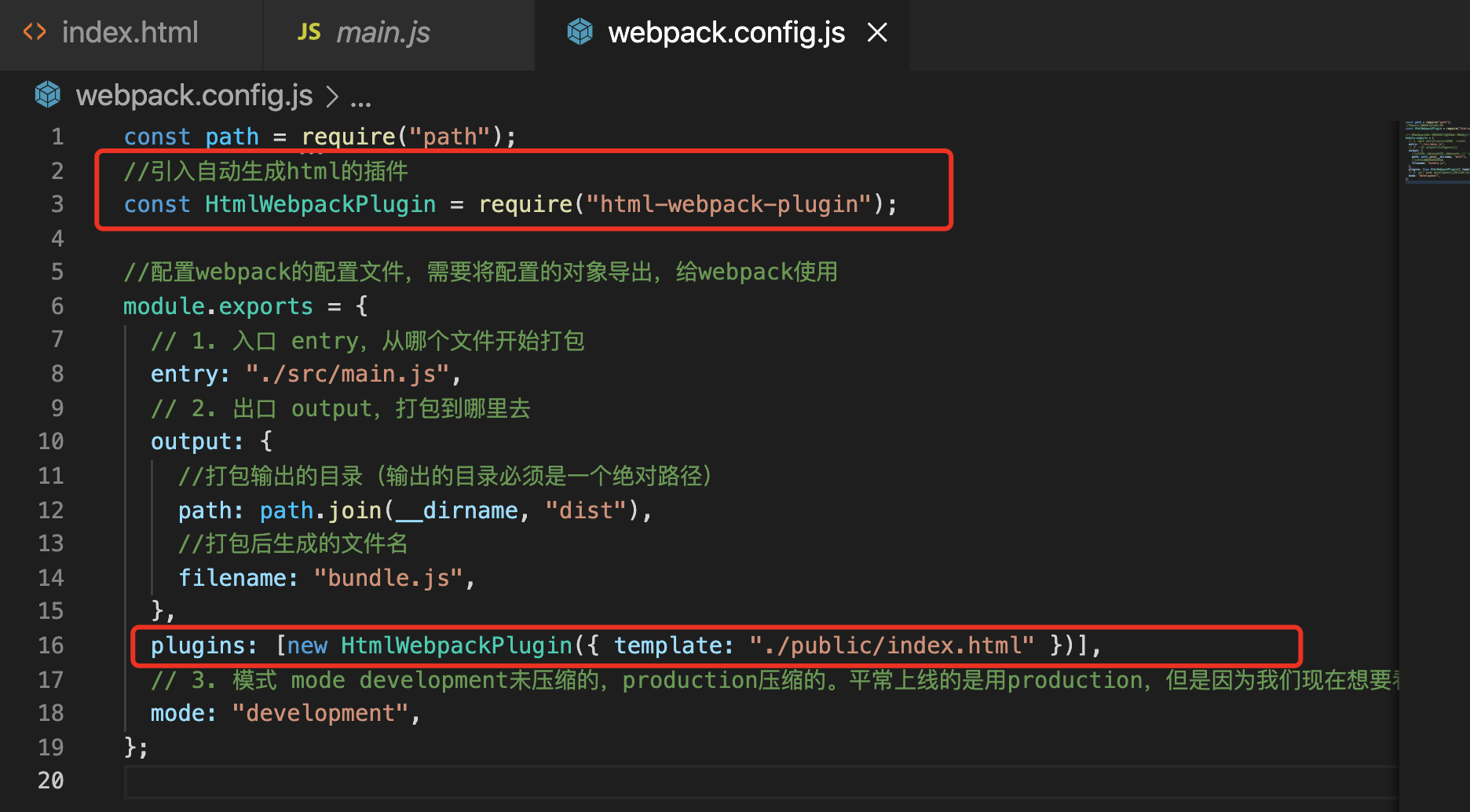Screen dimensions: 1470x812
Task: Click the module.exports line
Action: (218, 306)
